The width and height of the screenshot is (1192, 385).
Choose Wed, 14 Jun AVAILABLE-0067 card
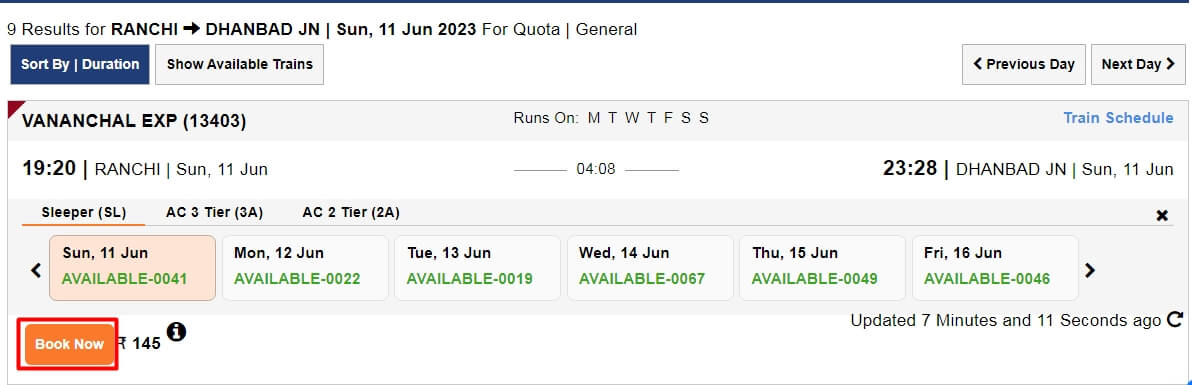click(650, 268)
